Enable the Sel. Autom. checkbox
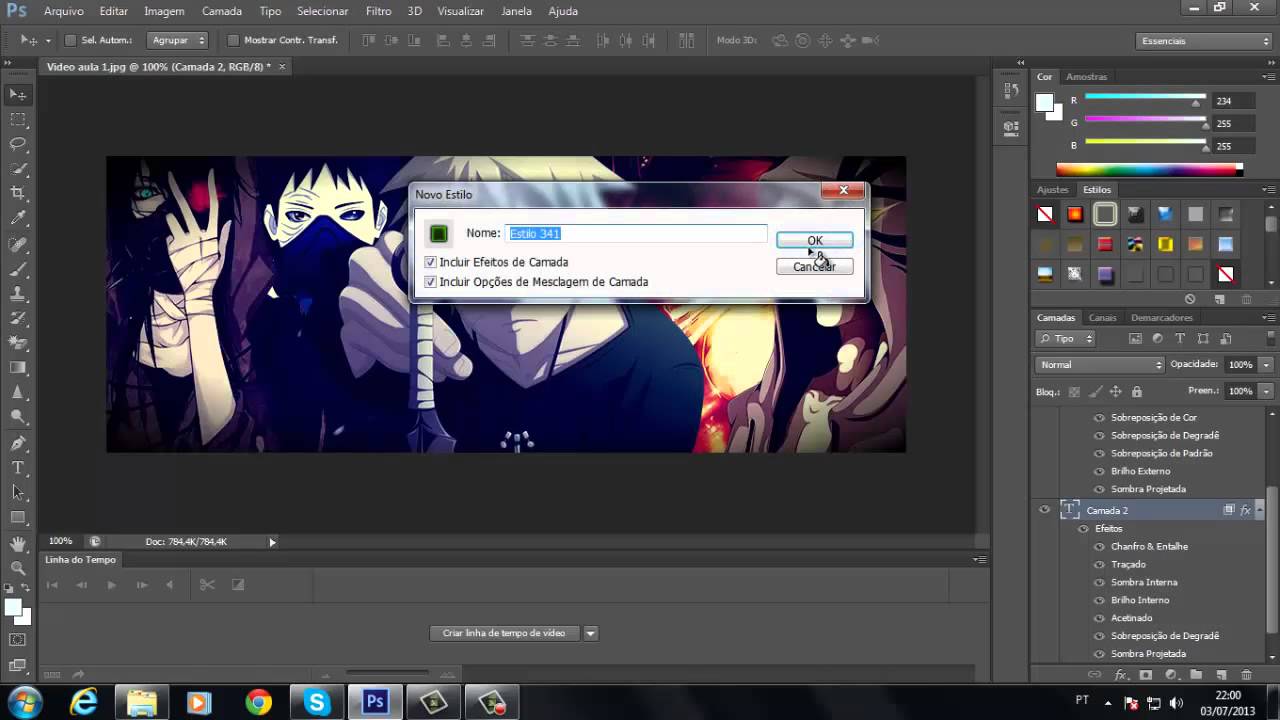 tap(71, 40)
